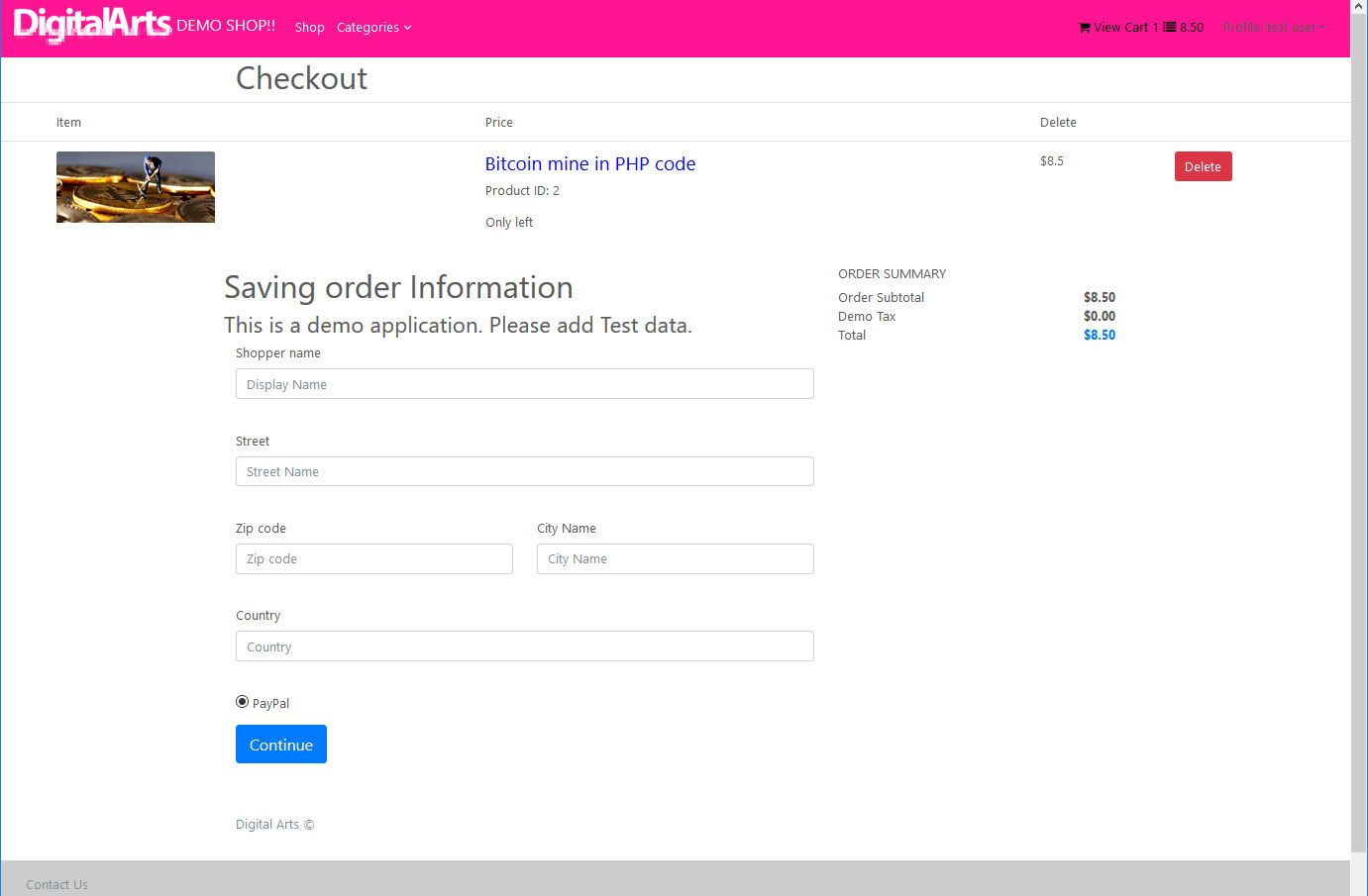Click the DigitalArts logo
This screenshot has height=896, width=1368.
[92, 25]
